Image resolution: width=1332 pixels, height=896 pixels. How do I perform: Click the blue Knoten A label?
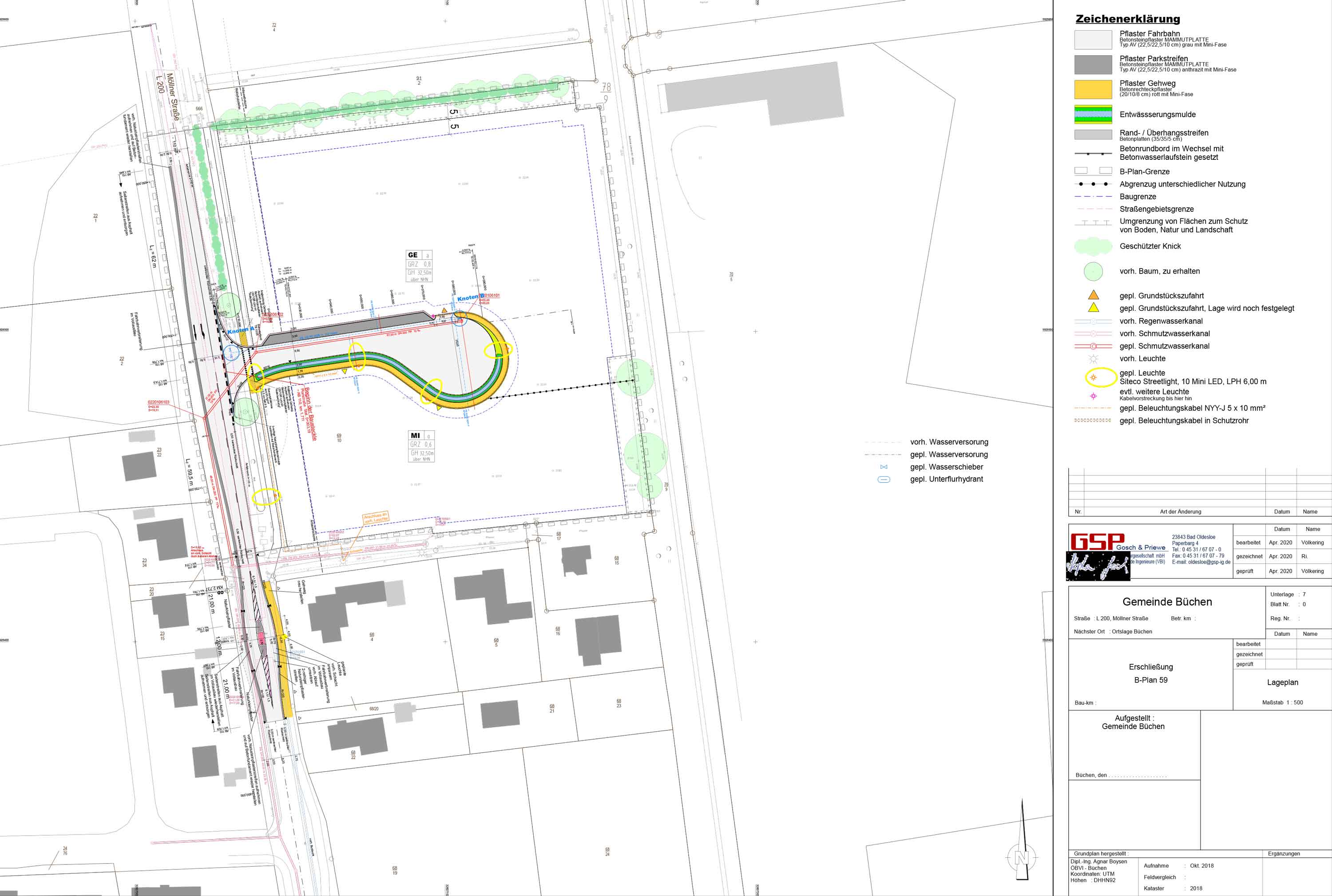(241, 330)
